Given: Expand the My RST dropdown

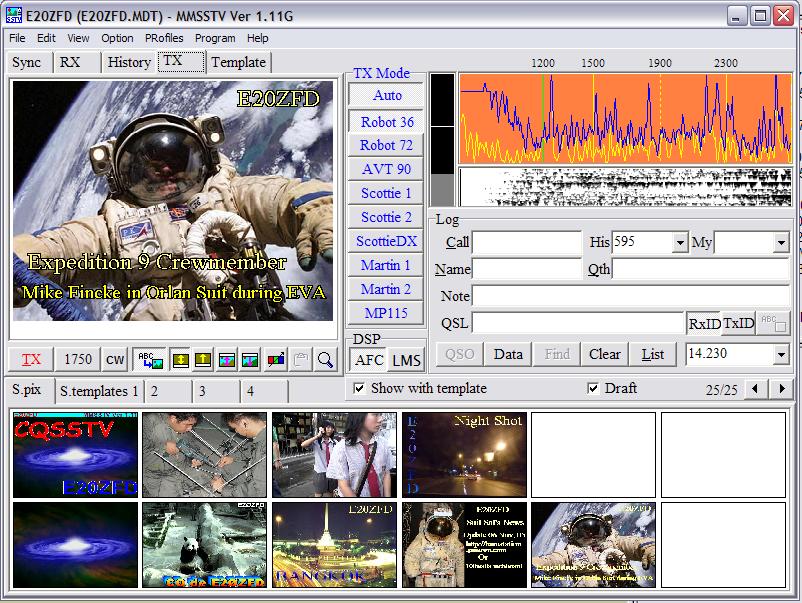Looking at the screenshot, I should pos(781,243).
